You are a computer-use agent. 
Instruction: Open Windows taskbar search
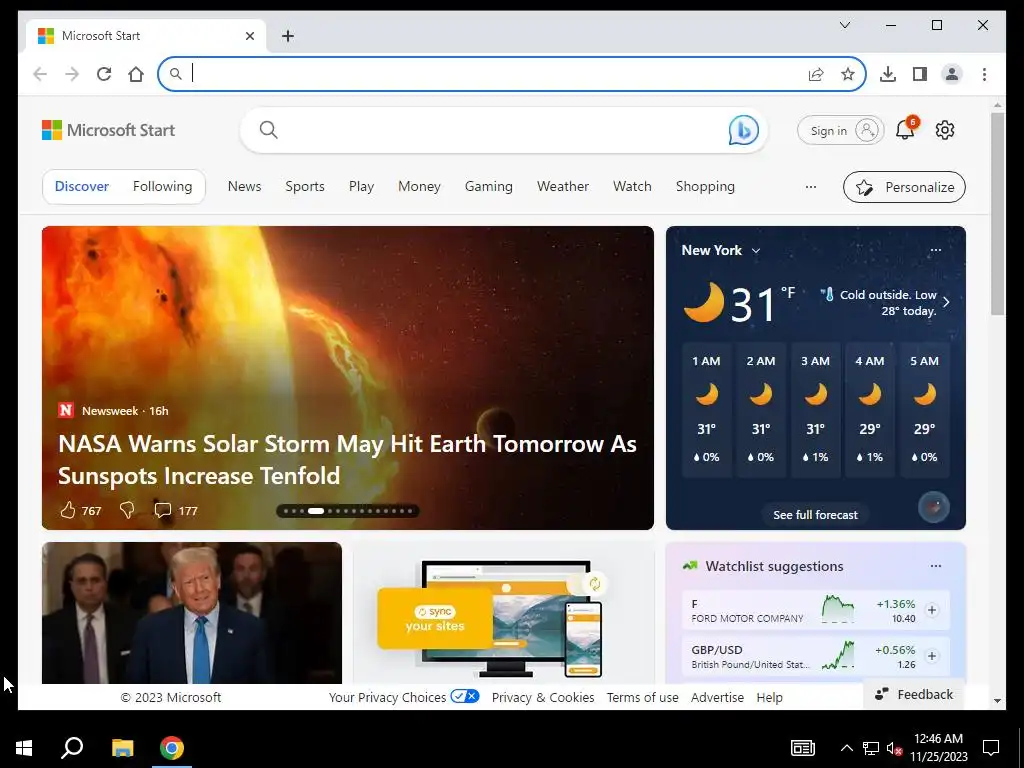pyautogui.click(x=72, y=748)
